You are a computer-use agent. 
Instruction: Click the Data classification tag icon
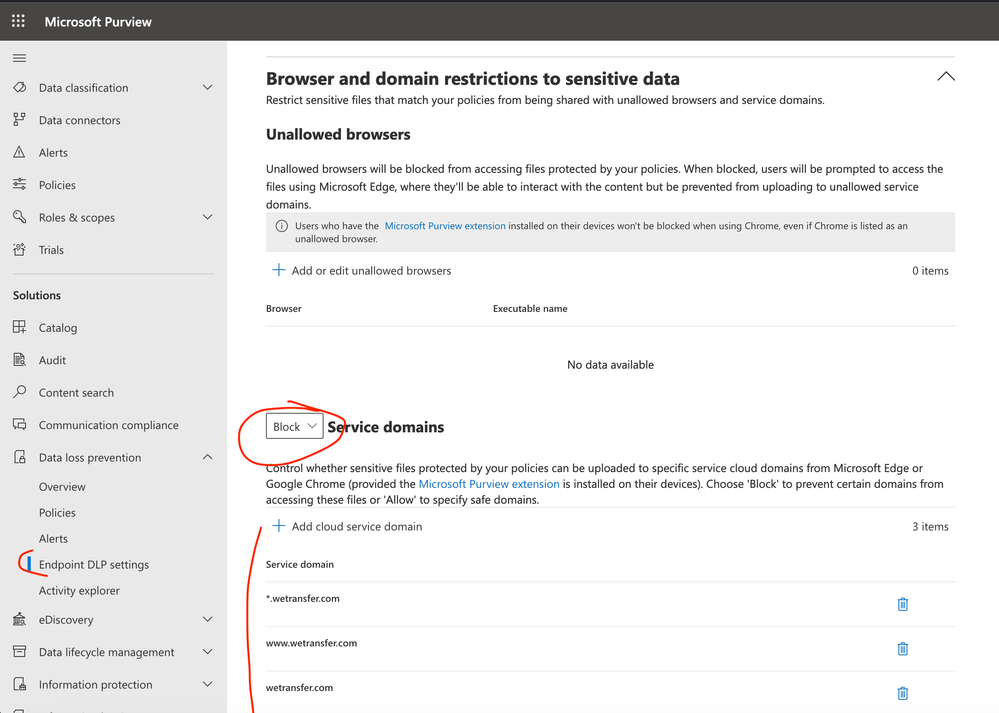20,87
